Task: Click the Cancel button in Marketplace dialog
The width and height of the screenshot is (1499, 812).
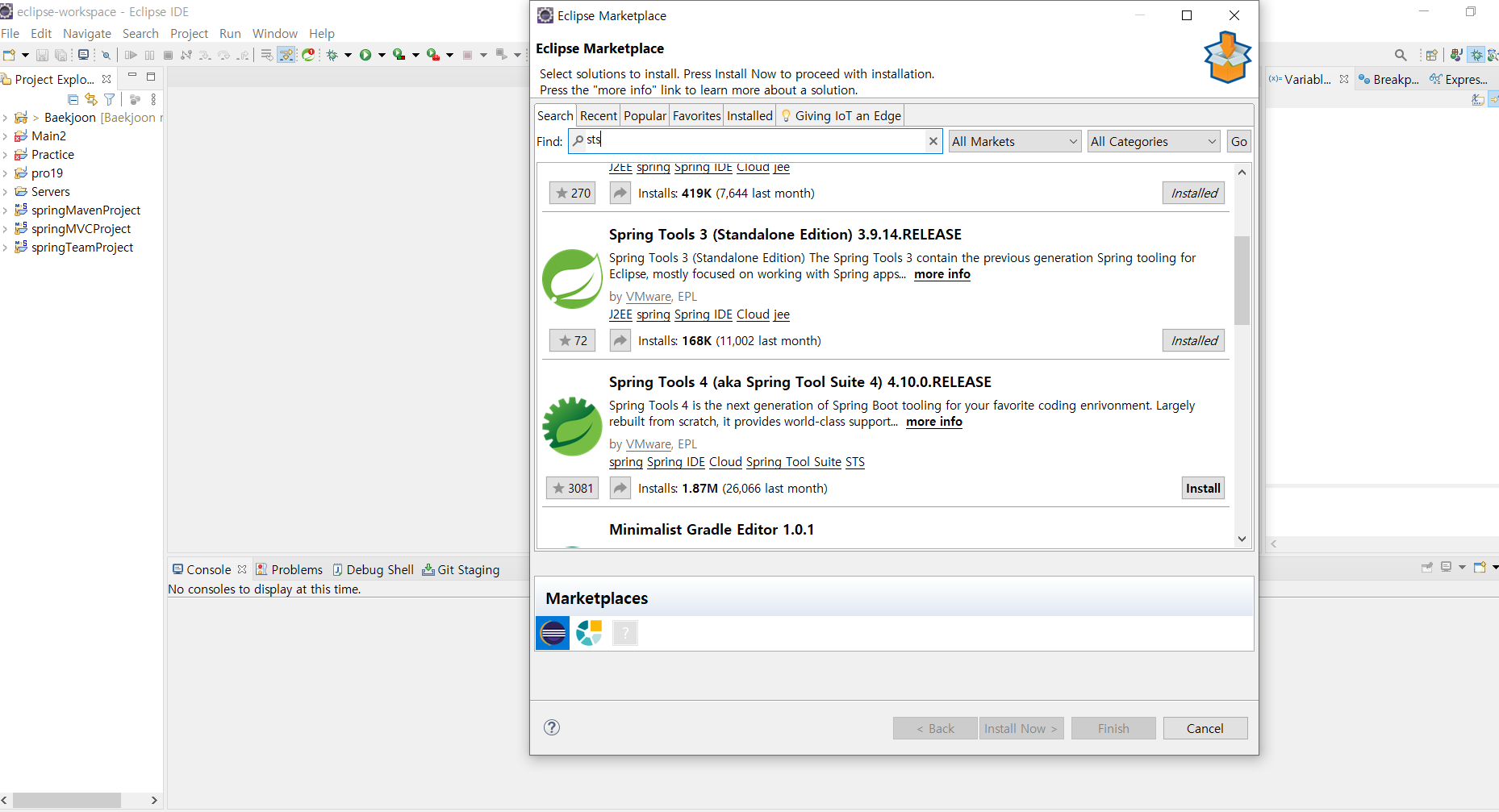Action: (1205, 728)
